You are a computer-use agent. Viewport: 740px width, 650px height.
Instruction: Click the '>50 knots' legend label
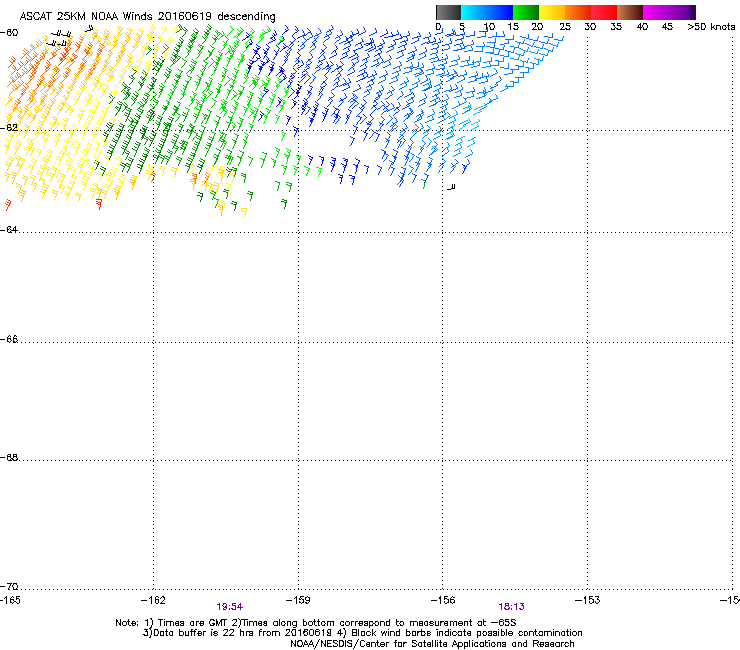click(711, 27)
